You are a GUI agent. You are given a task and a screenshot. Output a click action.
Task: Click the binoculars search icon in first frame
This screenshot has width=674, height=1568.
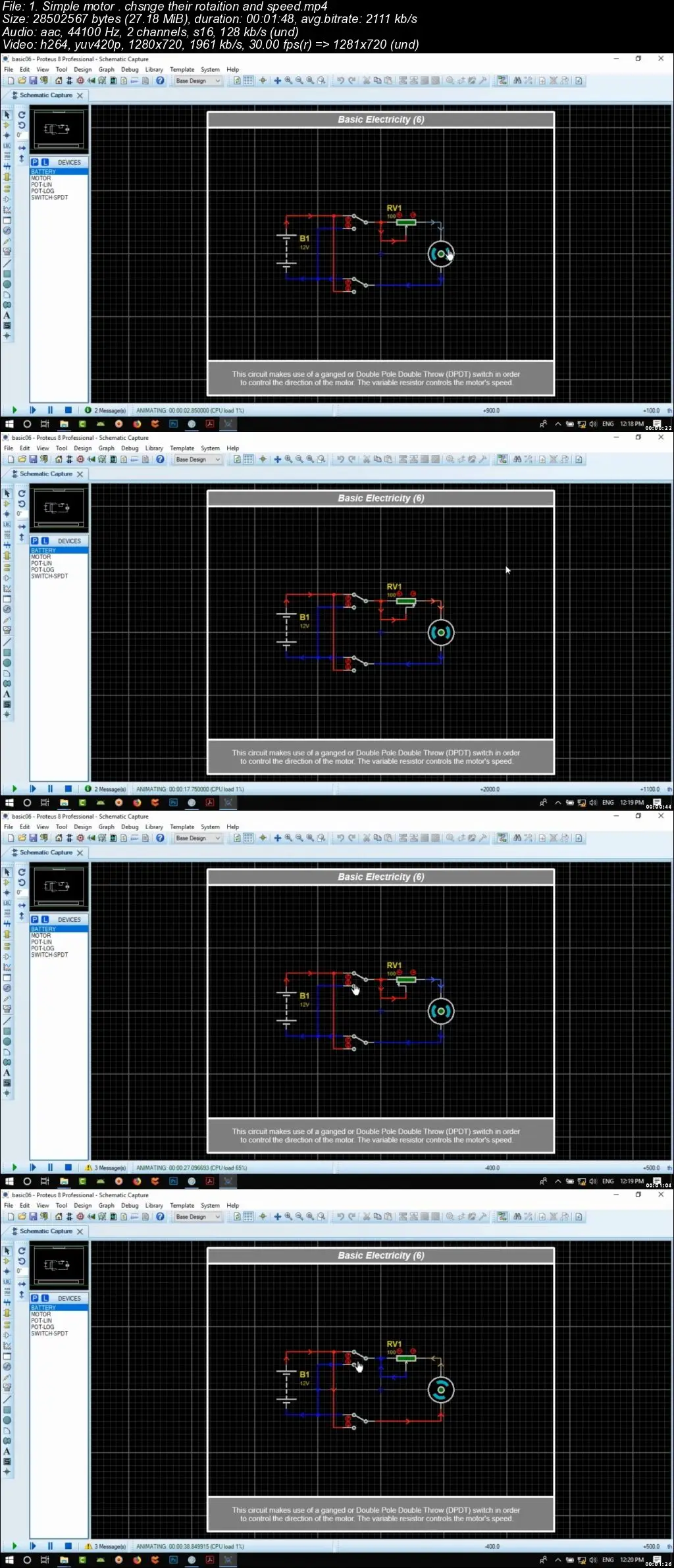pos(517,81)
